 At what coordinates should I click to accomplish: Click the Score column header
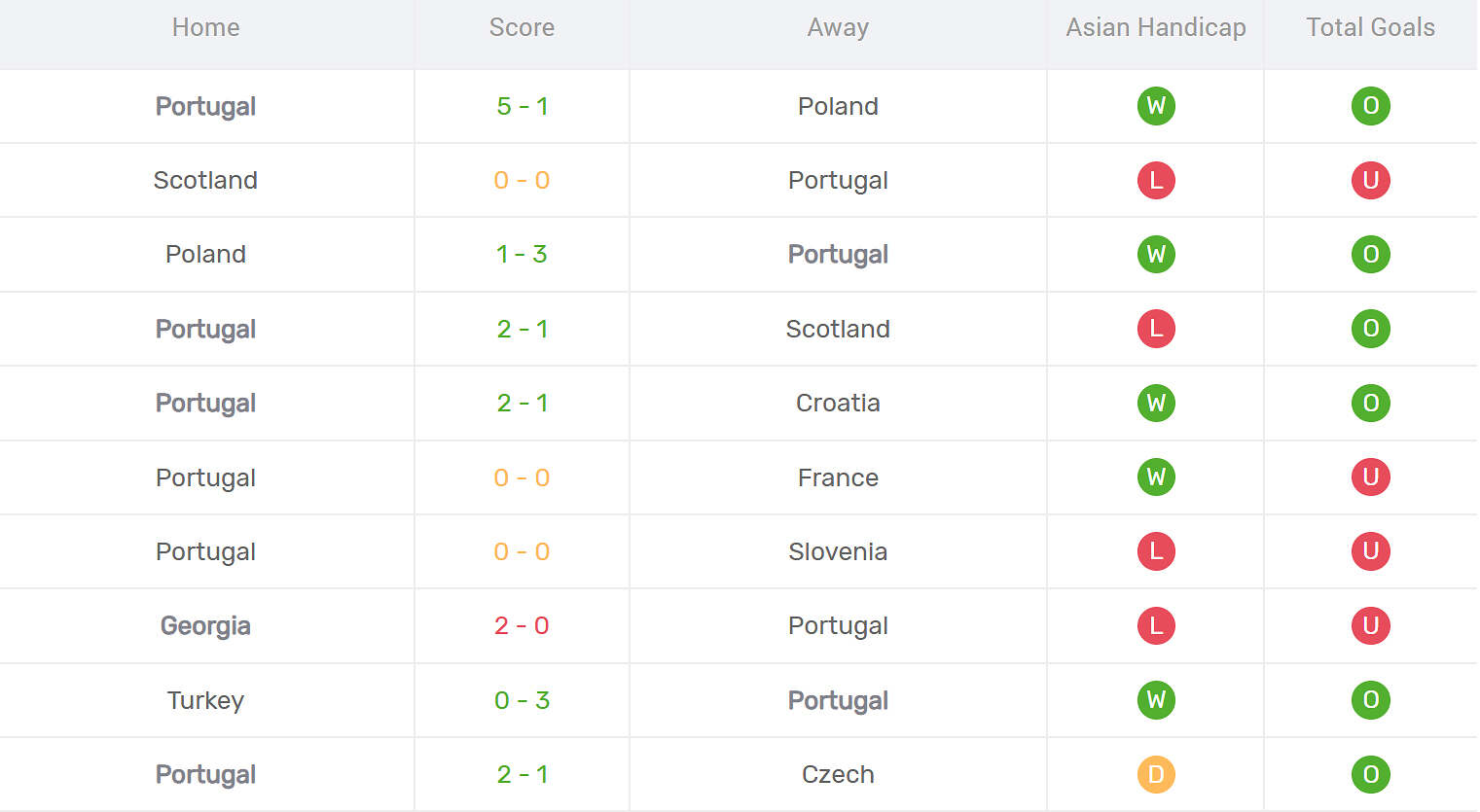tap(522, 27)
